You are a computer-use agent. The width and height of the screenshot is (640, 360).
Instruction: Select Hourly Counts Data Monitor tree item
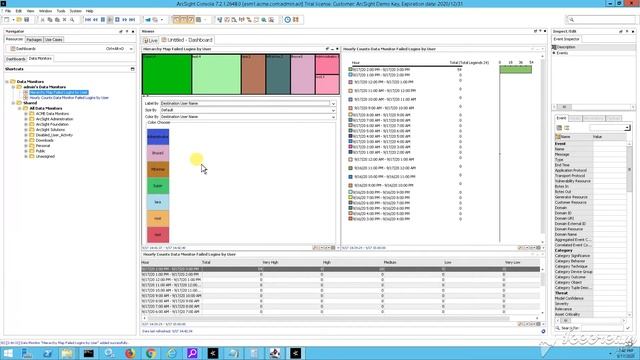coord(69,98)
